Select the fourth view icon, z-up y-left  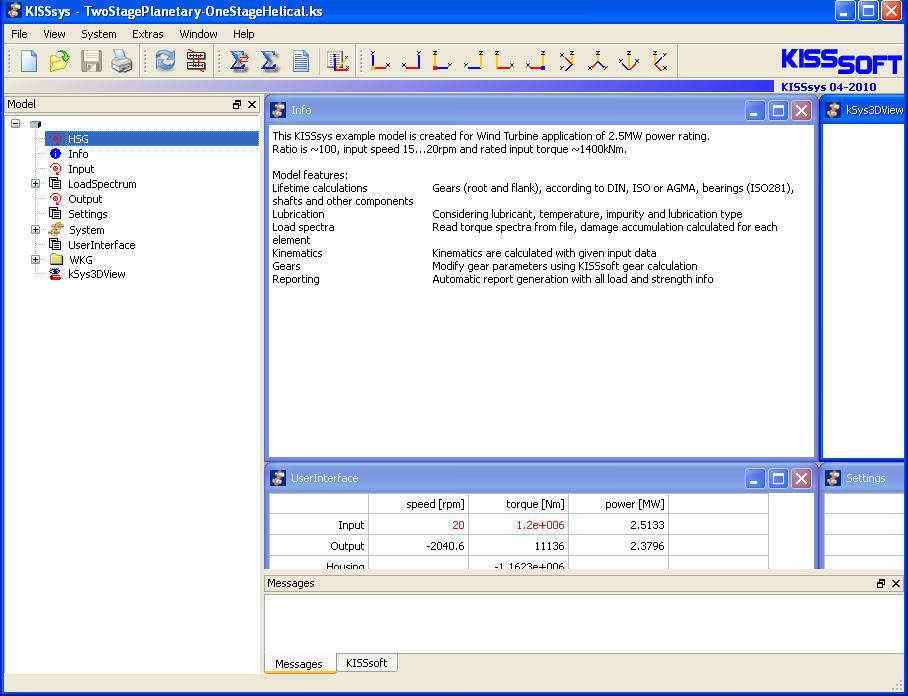pos(474,61)
